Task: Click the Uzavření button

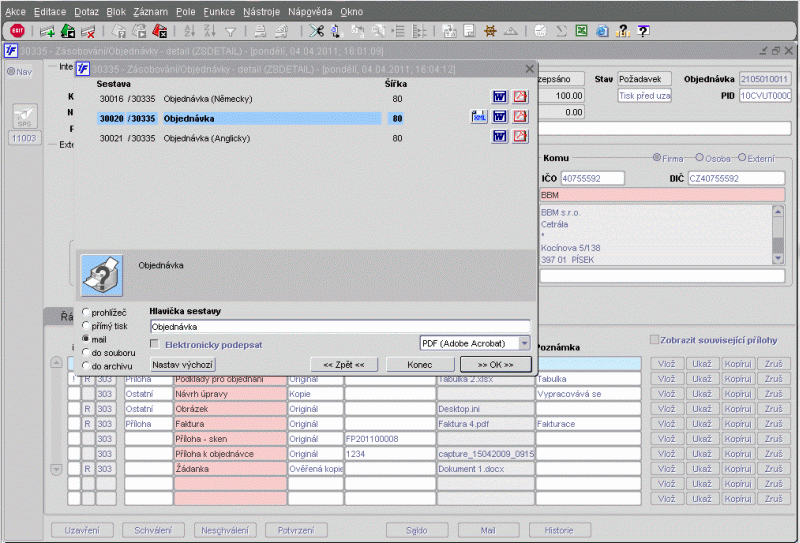Action: pyautogui.click(x=82, y=530)
